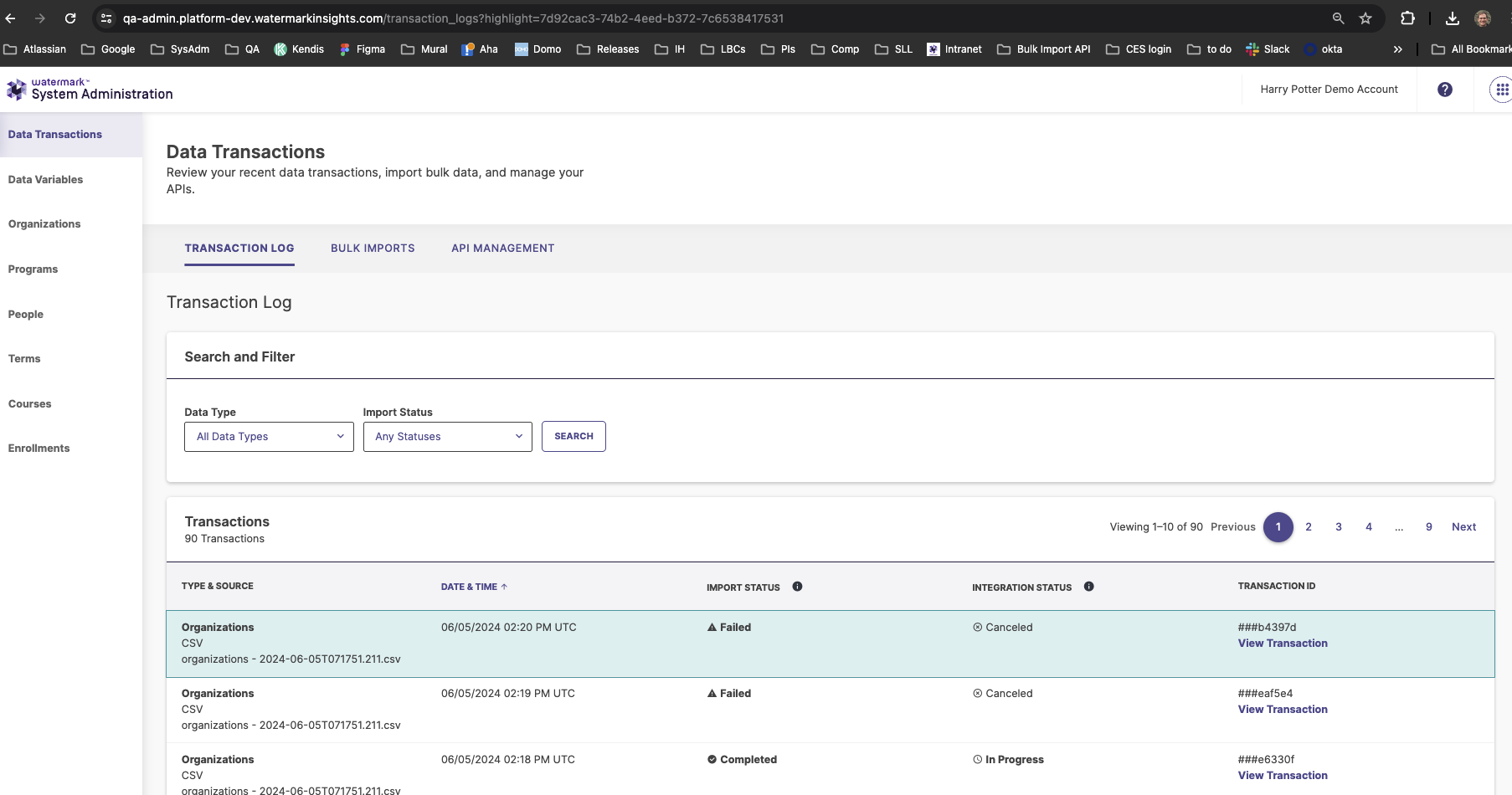Screen dimensions: 1512x795
Task: Open the apps grid launcher icon
Action: (1502, 90)
